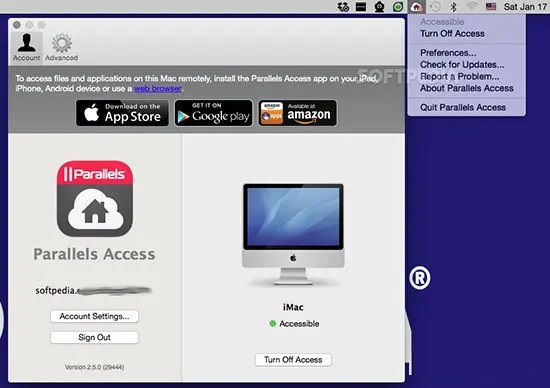
Task: Open the web browser link
Action: pos(157,89)
